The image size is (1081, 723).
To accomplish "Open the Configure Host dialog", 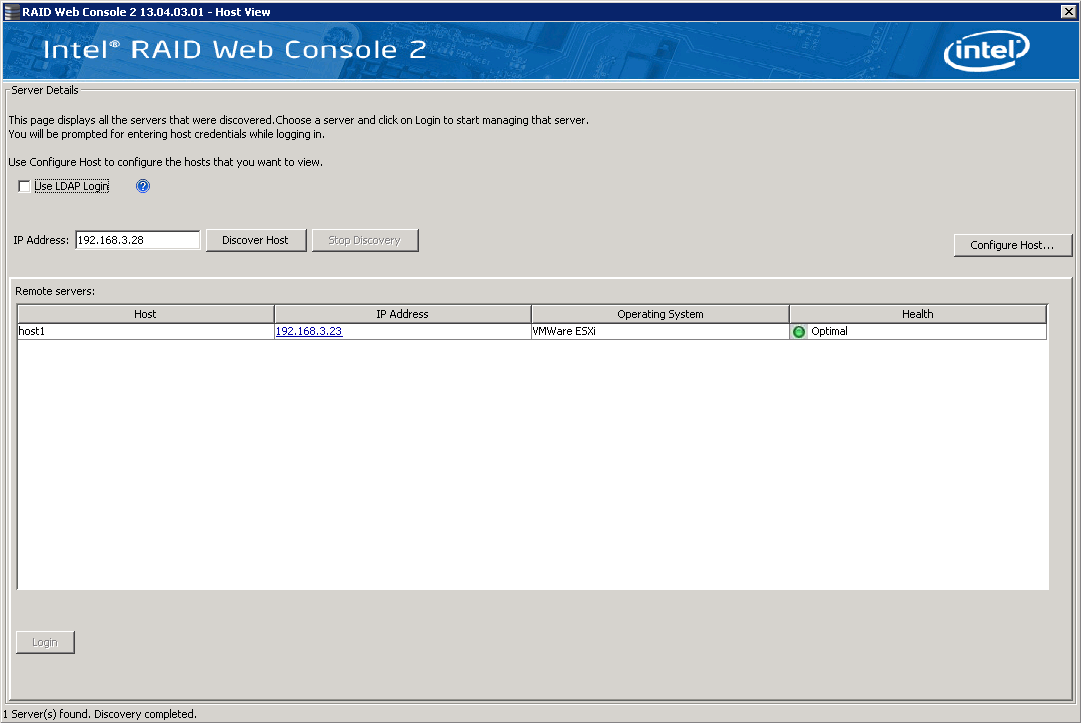I will pos(1012,245).
